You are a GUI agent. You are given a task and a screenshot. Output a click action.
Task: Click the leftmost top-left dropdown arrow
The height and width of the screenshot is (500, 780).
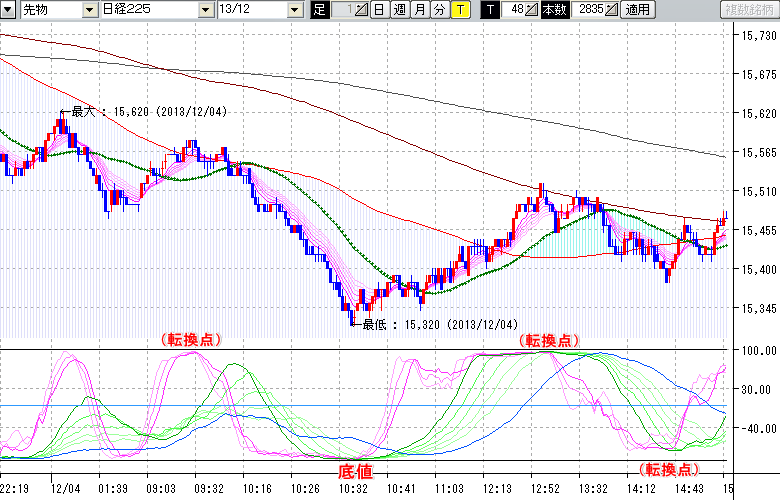pyautogui.click(x=8, y=9)
